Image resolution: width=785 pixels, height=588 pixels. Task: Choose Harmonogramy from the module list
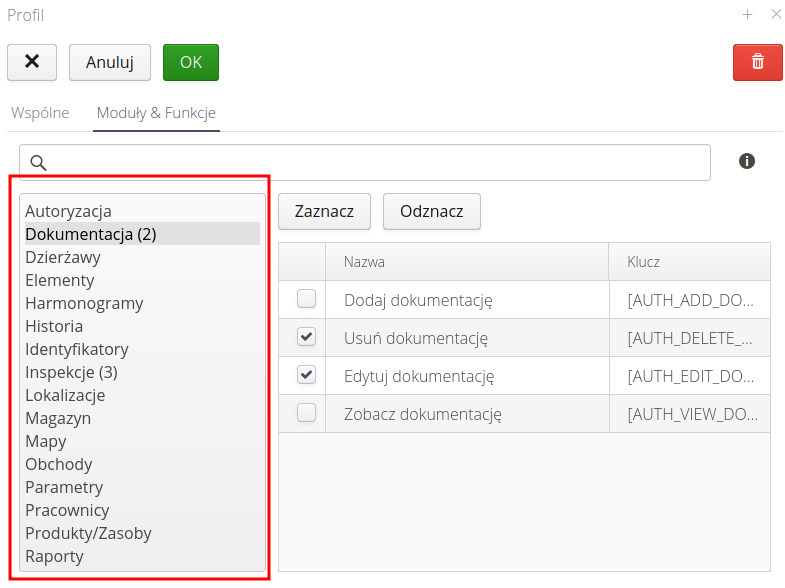point(84,303)
